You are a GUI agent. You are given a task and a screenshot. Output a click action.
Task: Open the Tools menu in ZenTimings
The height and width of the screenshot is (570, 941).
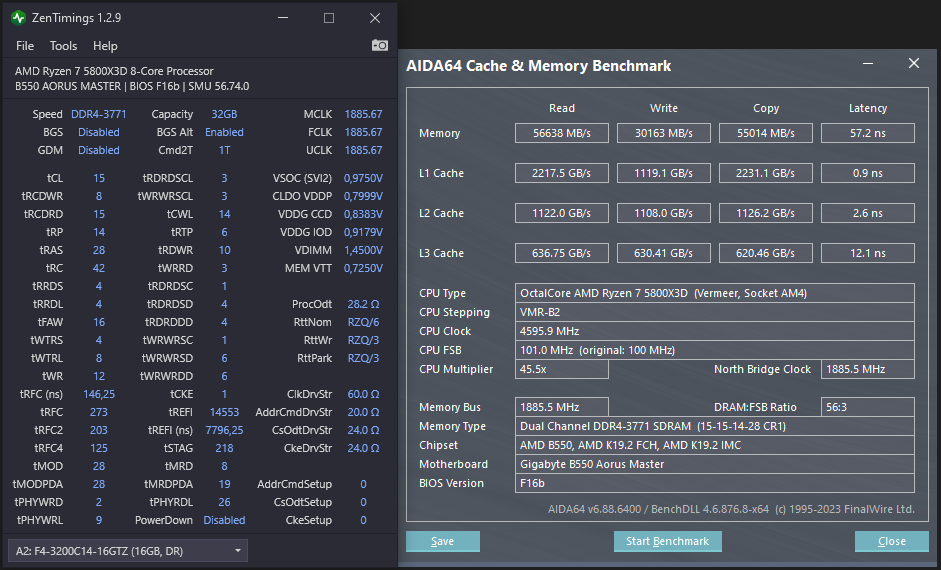coord(63,46)
